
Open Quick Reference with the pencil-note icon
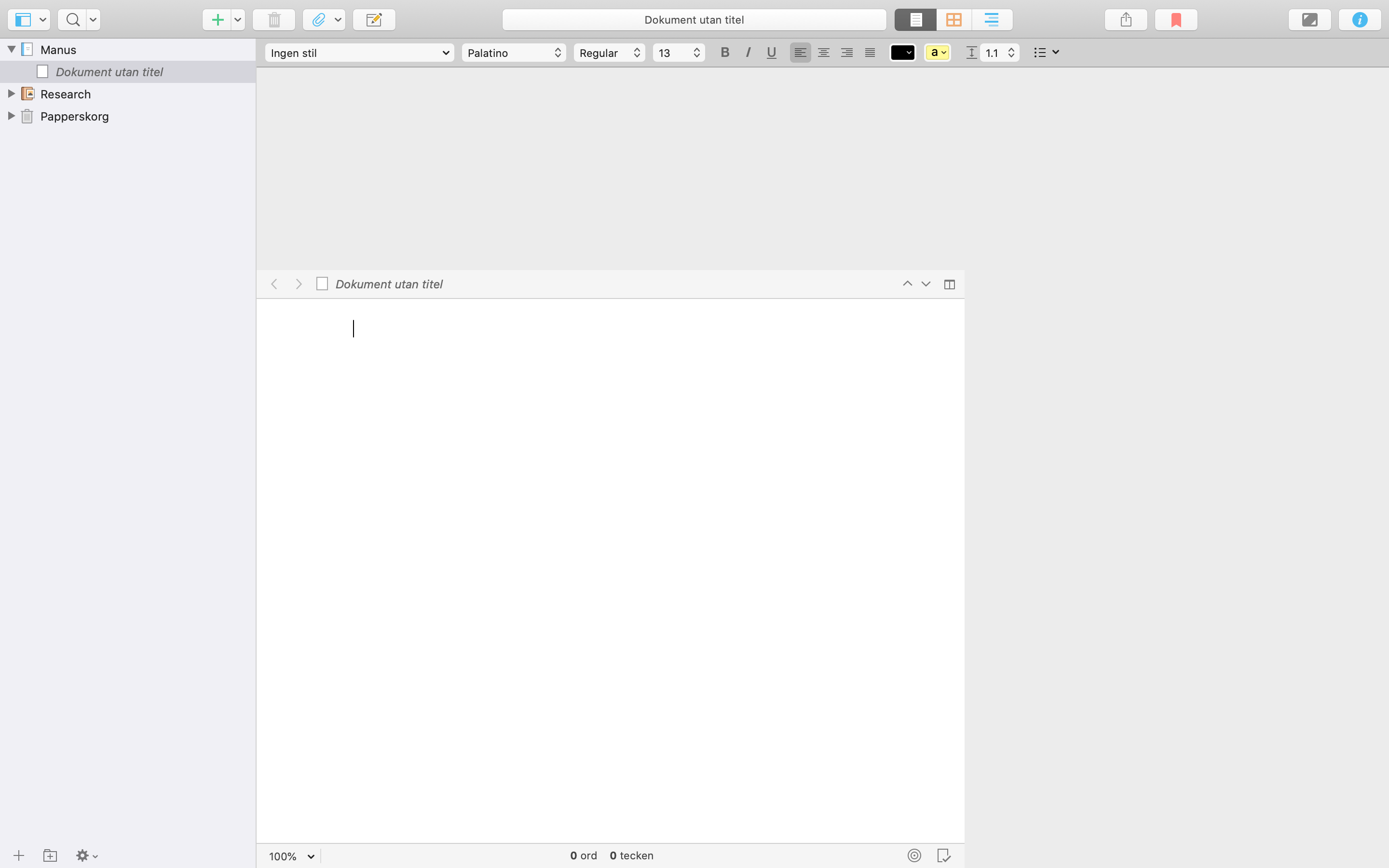pyautogui.click(x=374, y=19)
